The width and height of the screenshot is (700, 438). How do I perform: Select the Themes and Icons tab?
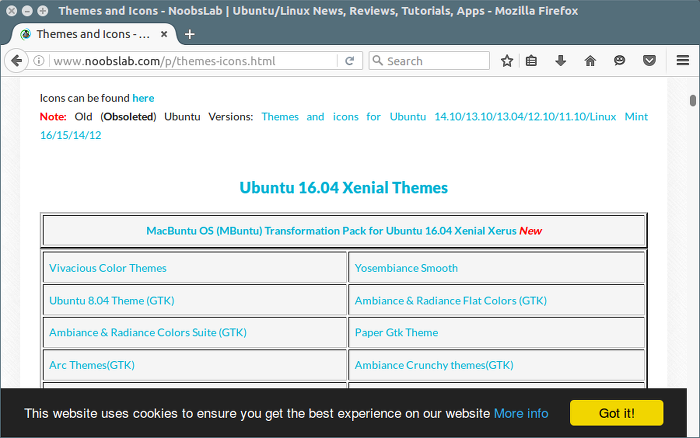click(93, 34)
